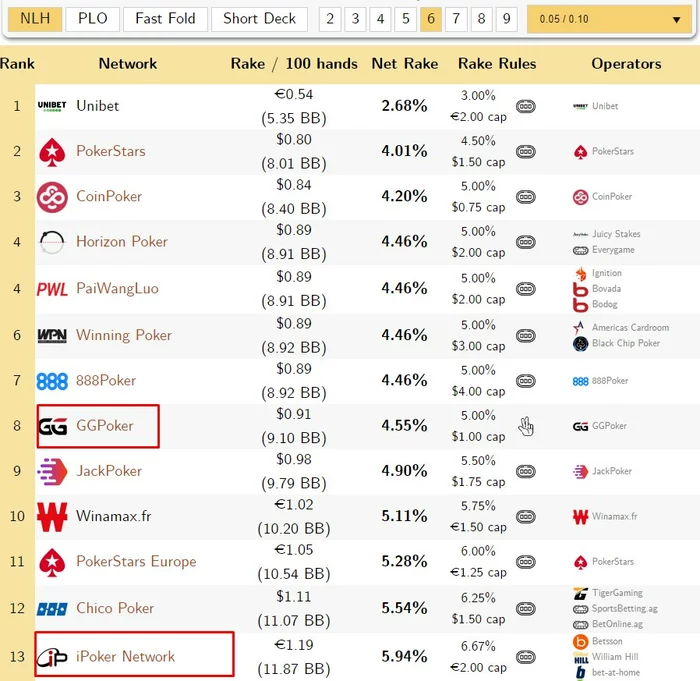Image resolution: width=700 pixels, height=681 pixels.
Task: Sort by the Rank column header
Action: pos(17,63)
